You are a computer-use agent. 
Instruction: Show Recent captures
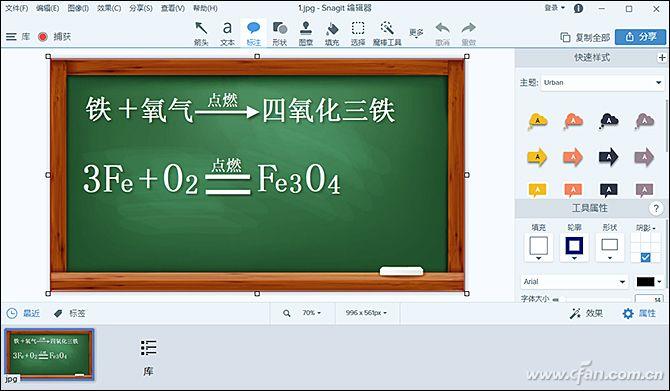pyautogui.click(x=23, y=313)
